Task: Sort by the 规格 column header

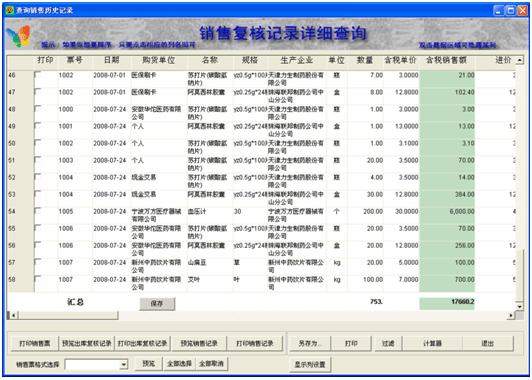Action: (x=250, y=60)
